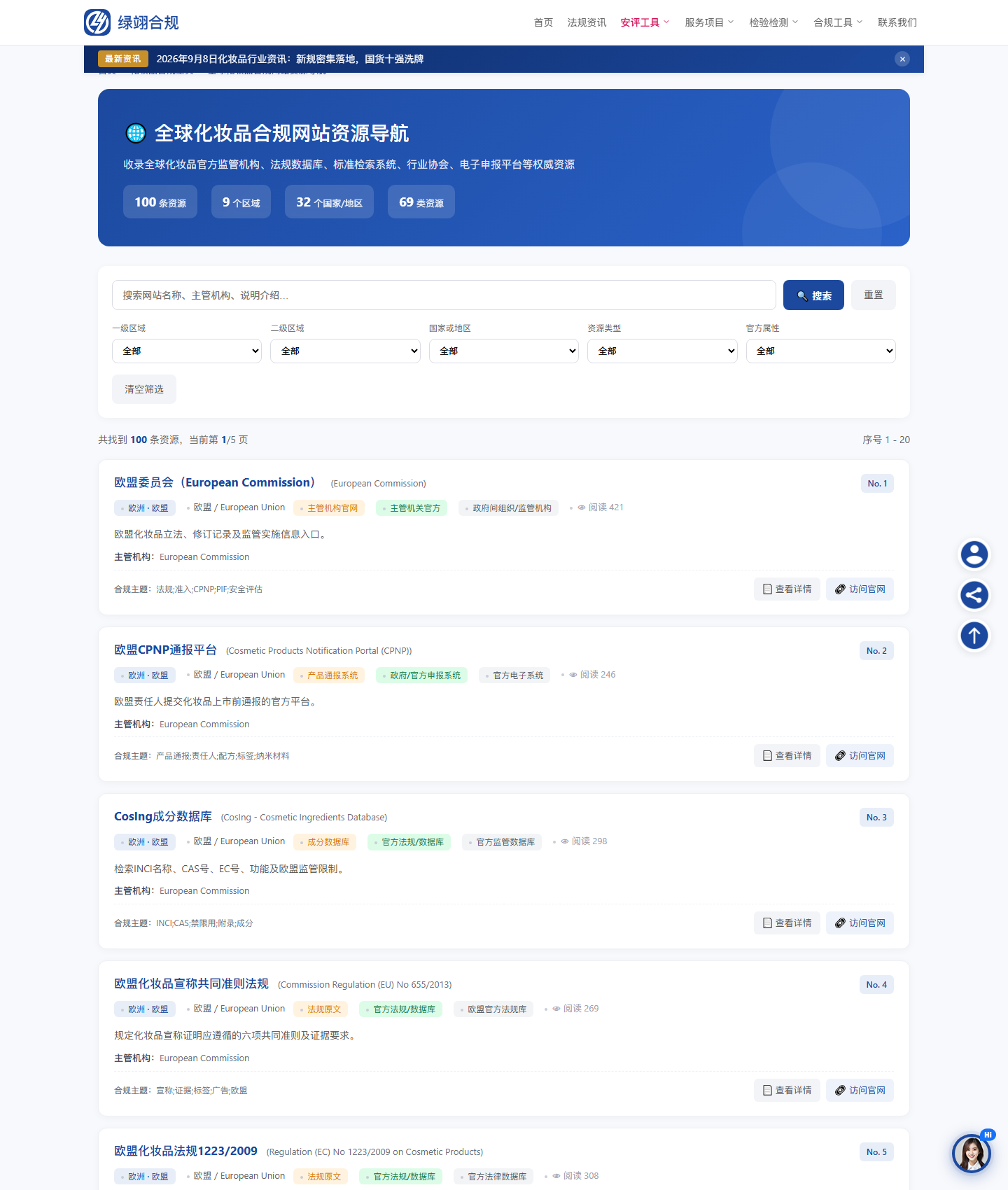Click the 69 类资源 stat chip
The height and width of the screenshot is (1190, 1008).
tap(421, 202)
